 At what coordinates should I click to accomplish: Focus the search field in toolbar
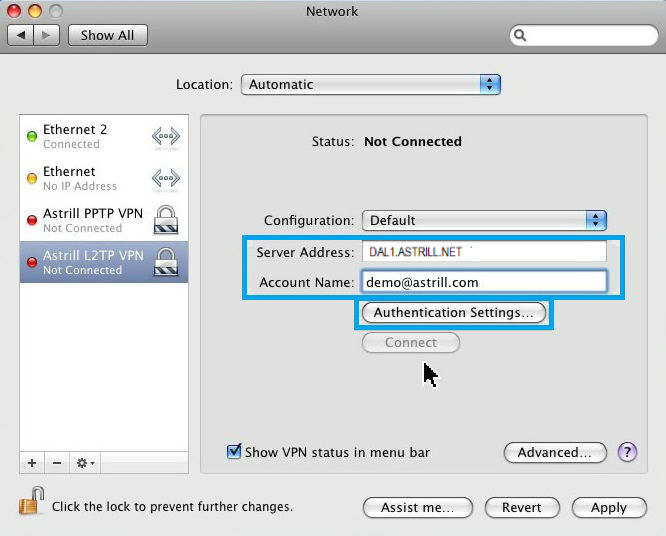click(584, 35)
